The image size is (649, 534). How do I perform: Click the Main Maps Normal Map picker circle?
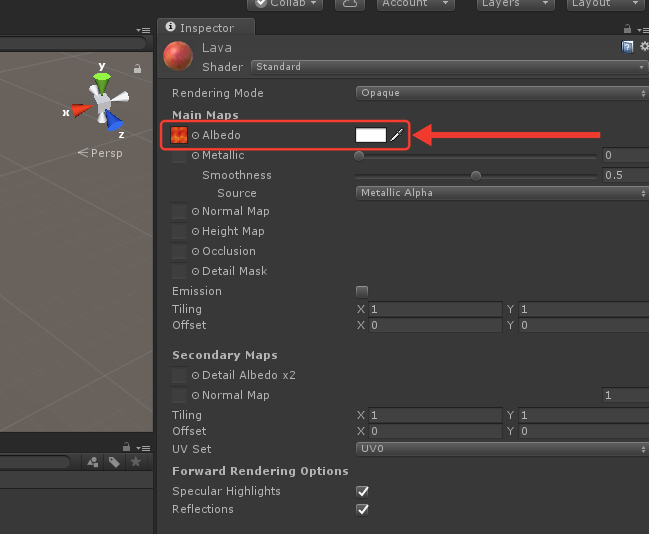coord(195,212)
